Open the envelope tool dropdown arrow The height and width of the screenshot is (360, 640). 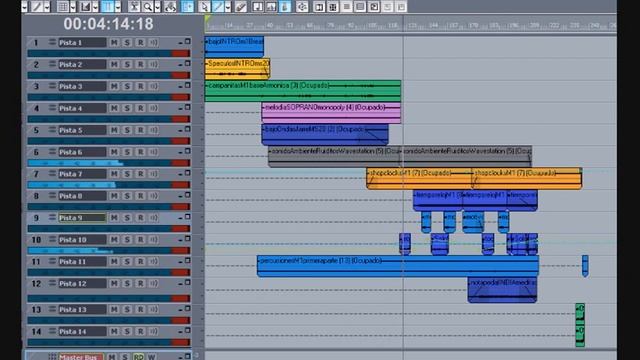click(95, 7)
